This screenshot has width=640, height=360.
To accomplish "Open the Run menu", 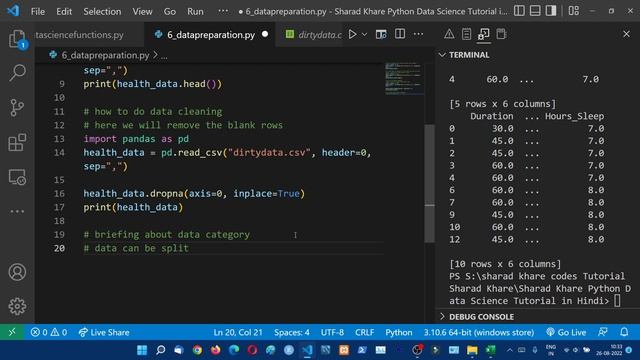I will [195, 11].
